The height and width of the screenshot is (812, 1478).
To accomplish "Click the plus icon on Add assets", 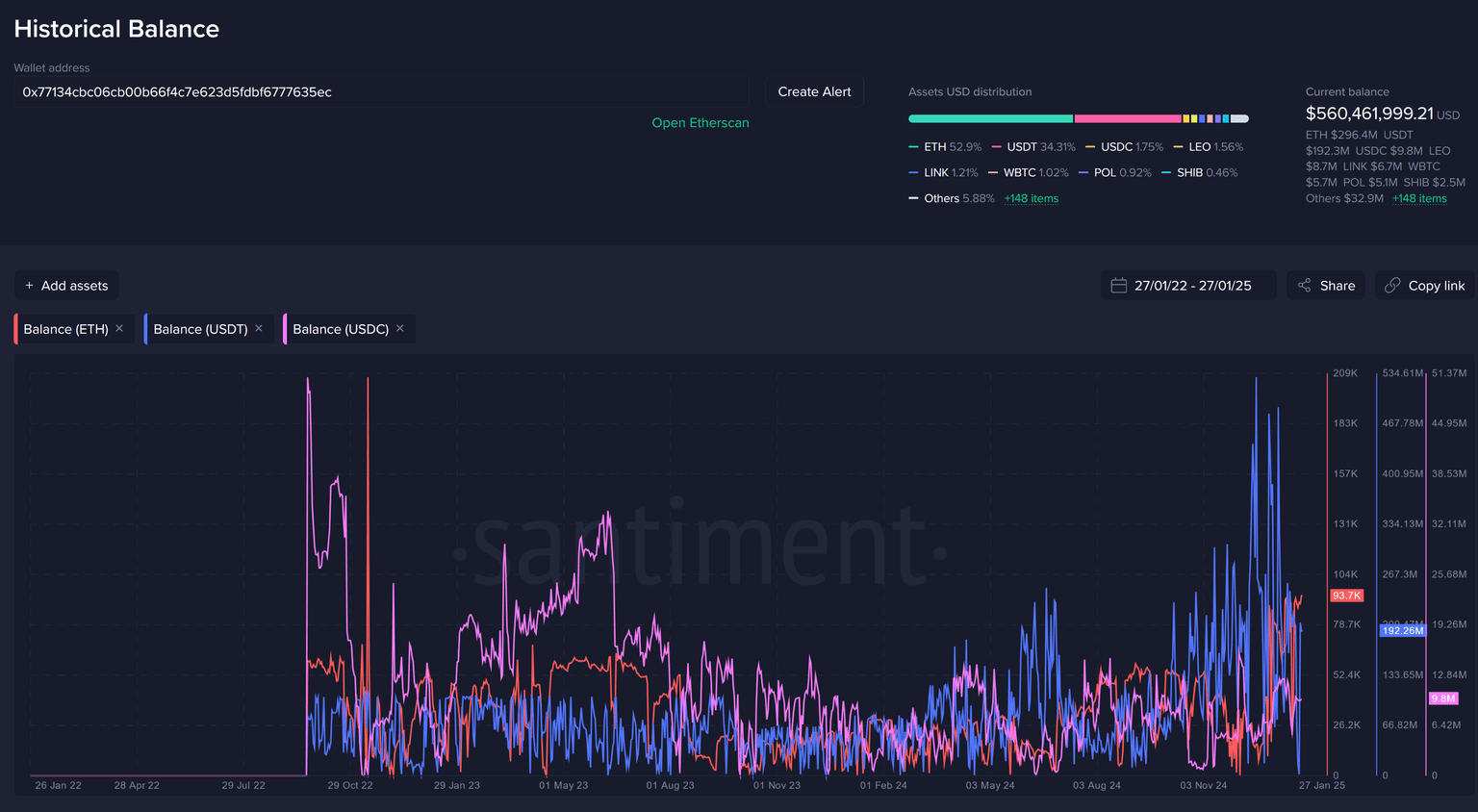I will tap(29, 286).
